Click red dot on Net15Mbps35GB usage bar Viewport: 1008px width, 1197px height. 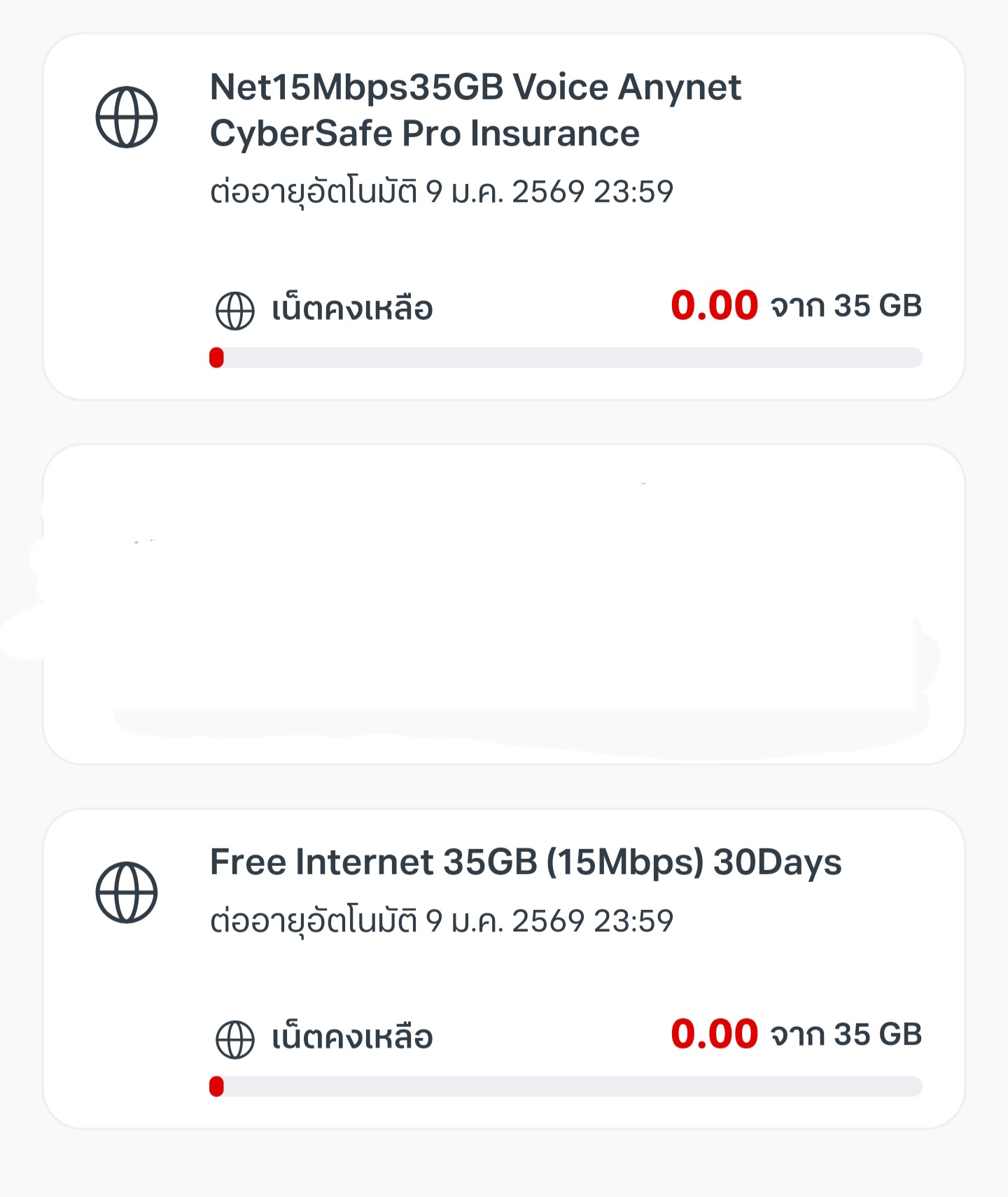(x=217, y=358)
